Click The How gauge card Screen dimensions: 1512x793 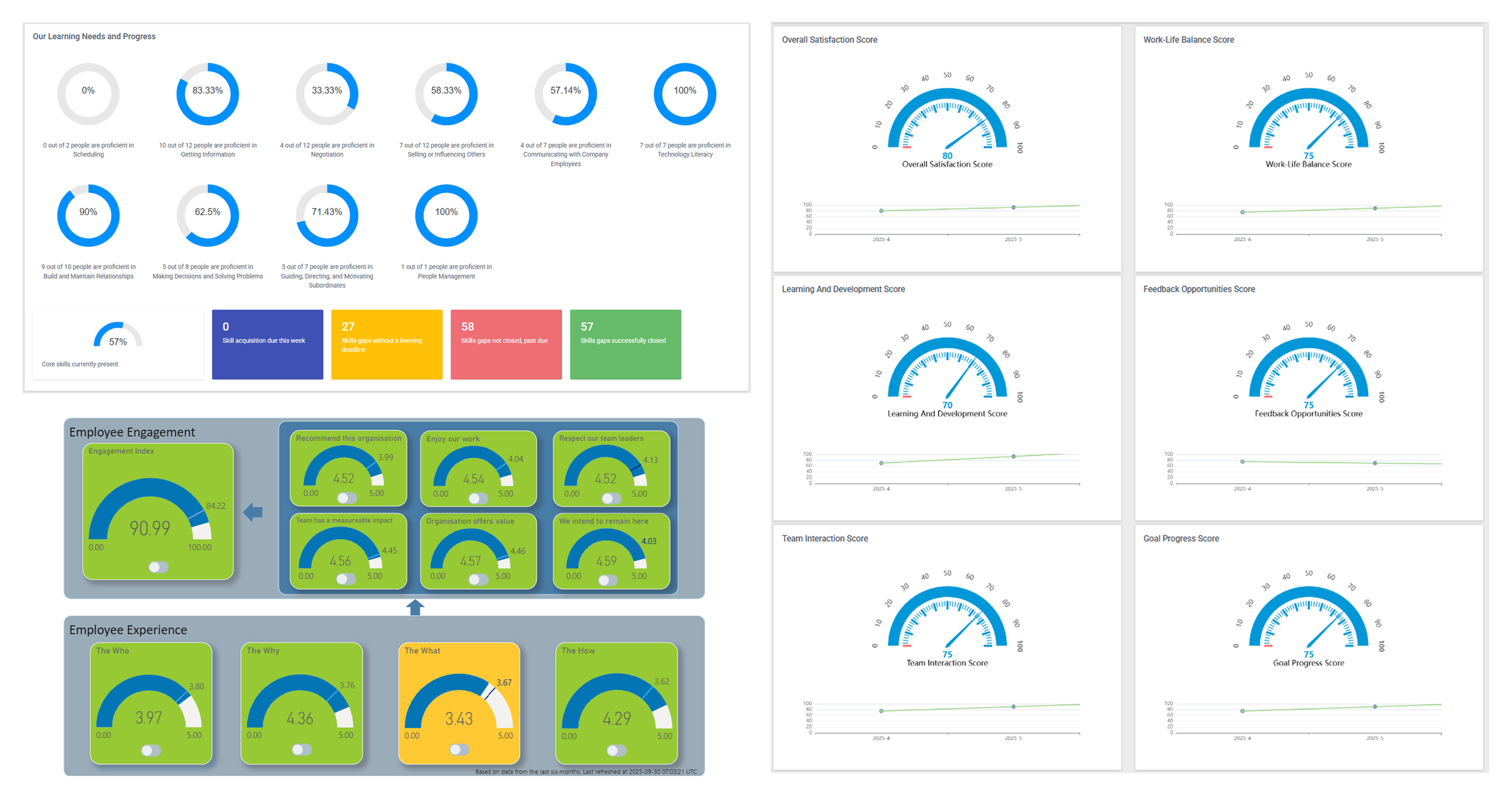coord(616,703)
